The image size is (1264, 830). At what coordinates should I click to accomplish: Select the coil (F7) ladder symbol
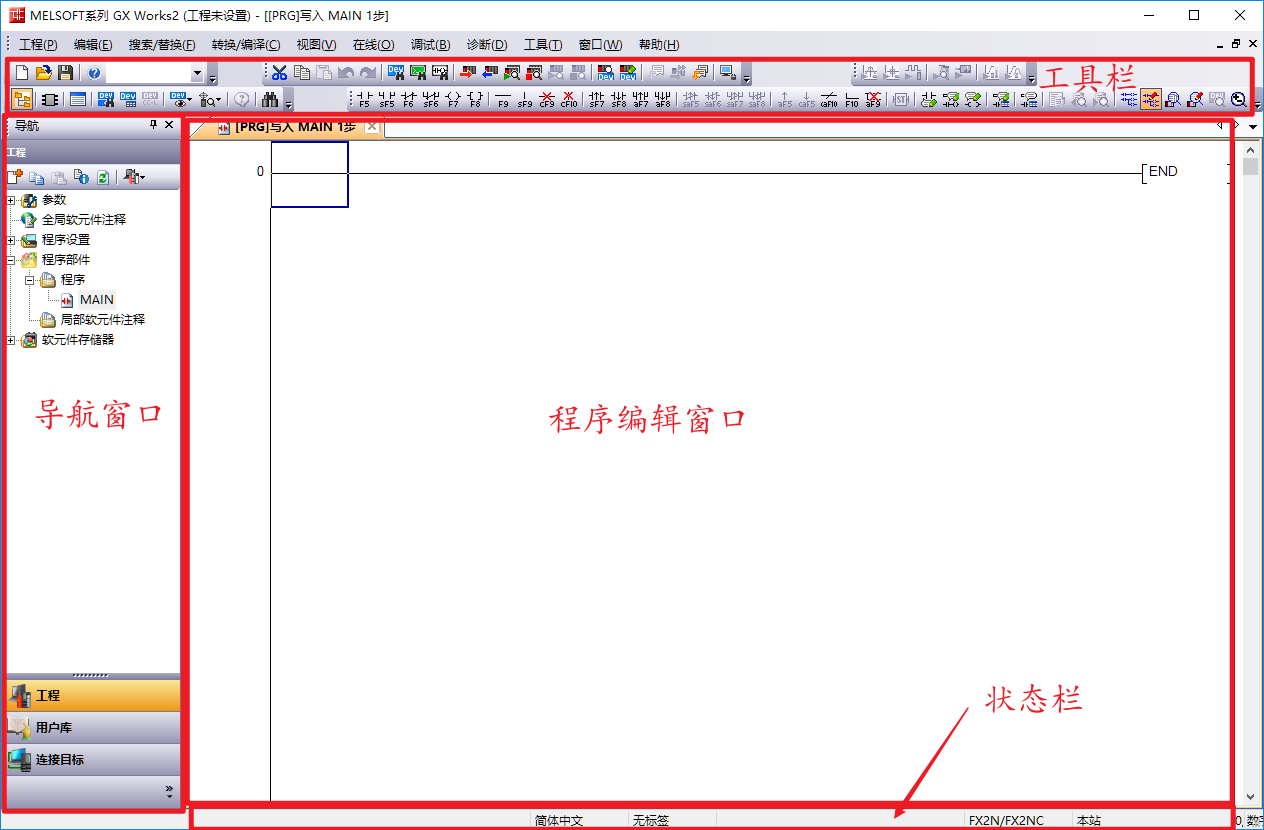click(x=452, y=97)
